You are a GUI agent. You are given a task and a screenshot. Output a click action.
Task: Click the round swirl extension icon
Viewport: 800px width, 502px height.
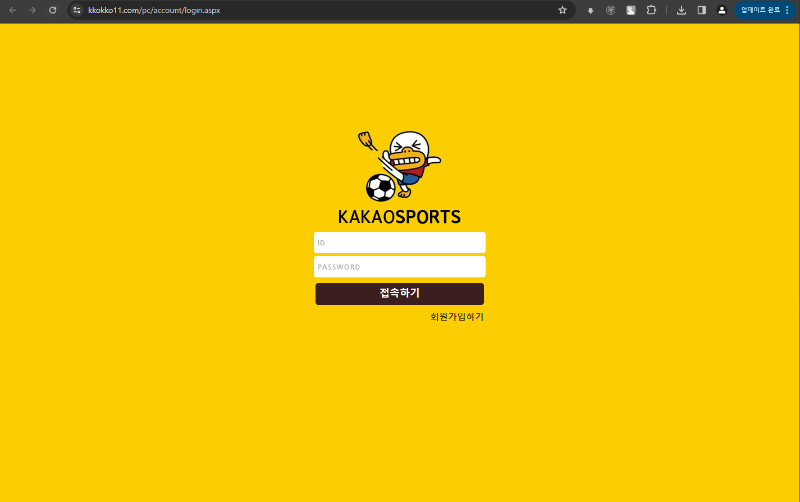pyautogui.click(x=610, y=10)
